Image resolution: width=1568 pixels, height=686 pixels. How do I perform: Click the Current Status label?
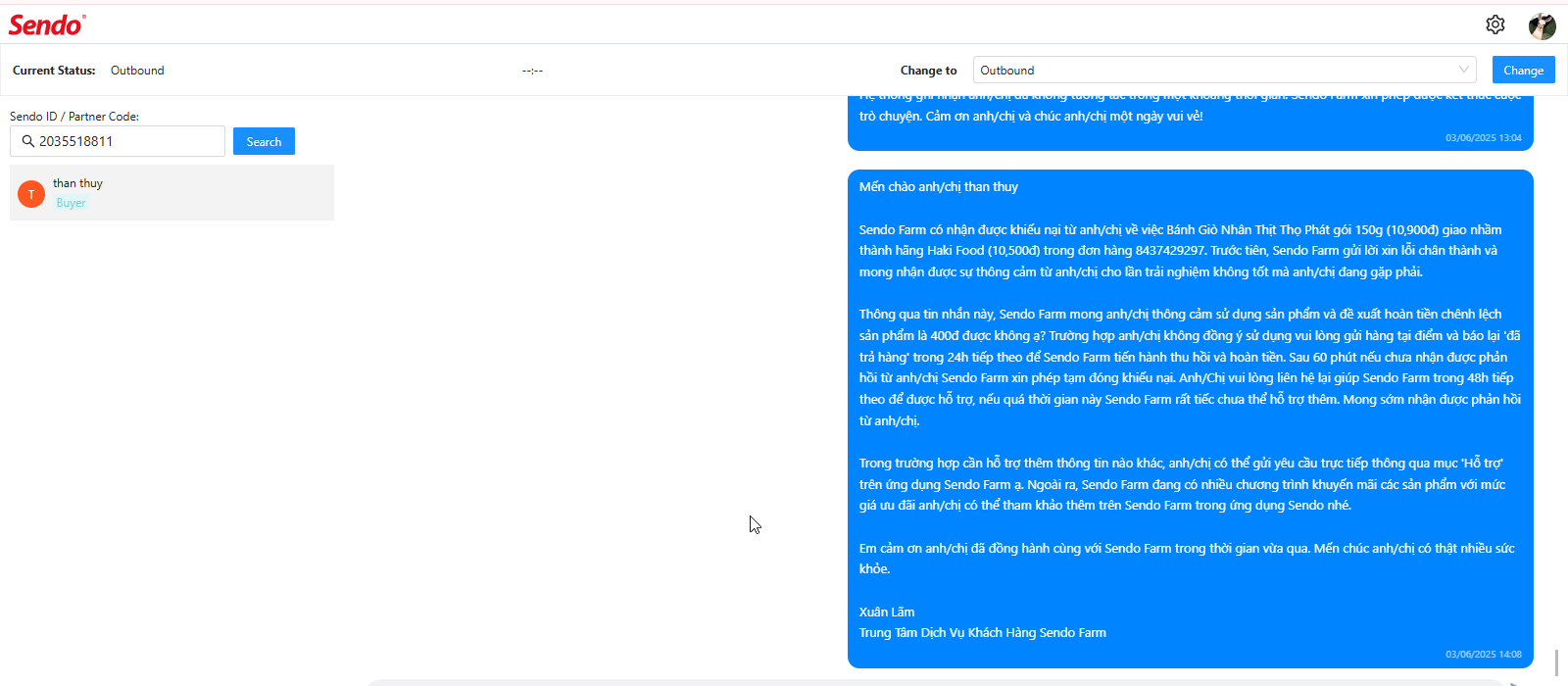coord(54,71)
